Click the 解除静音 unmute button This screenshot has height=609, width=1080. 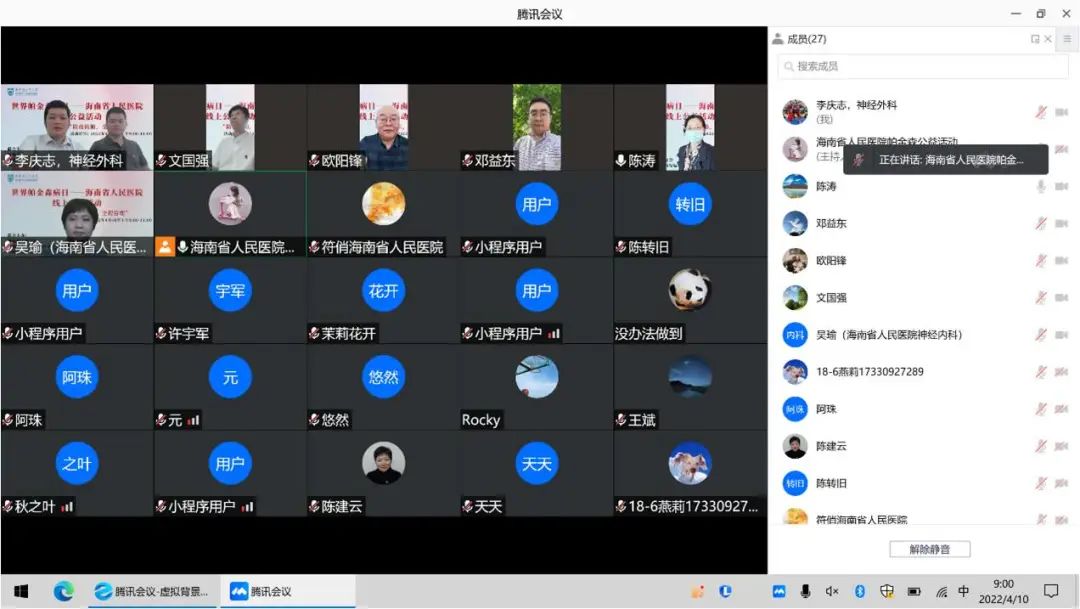point(929,548)
